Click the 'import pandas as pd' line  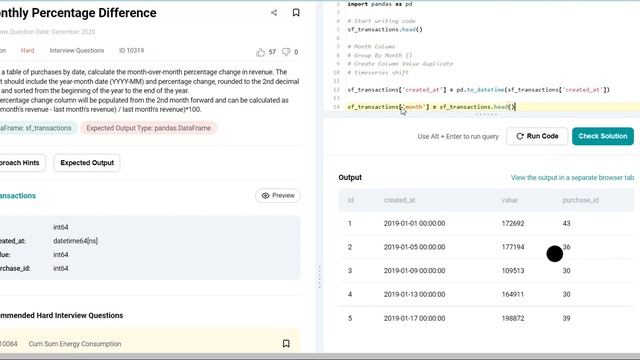pos(380,4)
